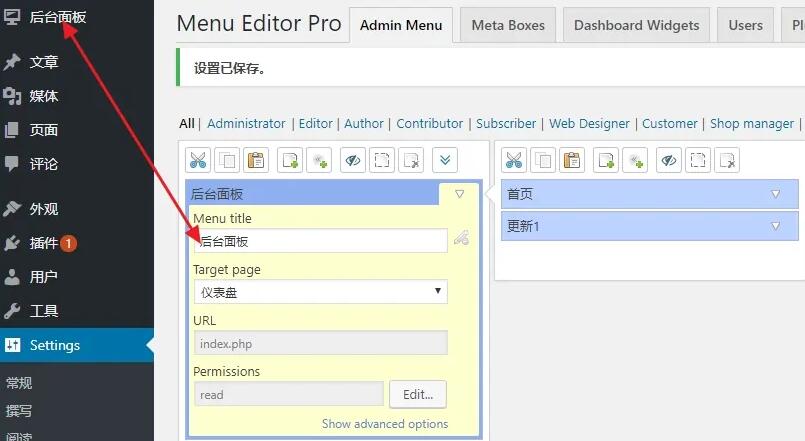The width and height of the screenshot is (805, 441).
Task: Expand second toolbar row with double chevron
Action: pyautogui.click(x=445, y=160)
